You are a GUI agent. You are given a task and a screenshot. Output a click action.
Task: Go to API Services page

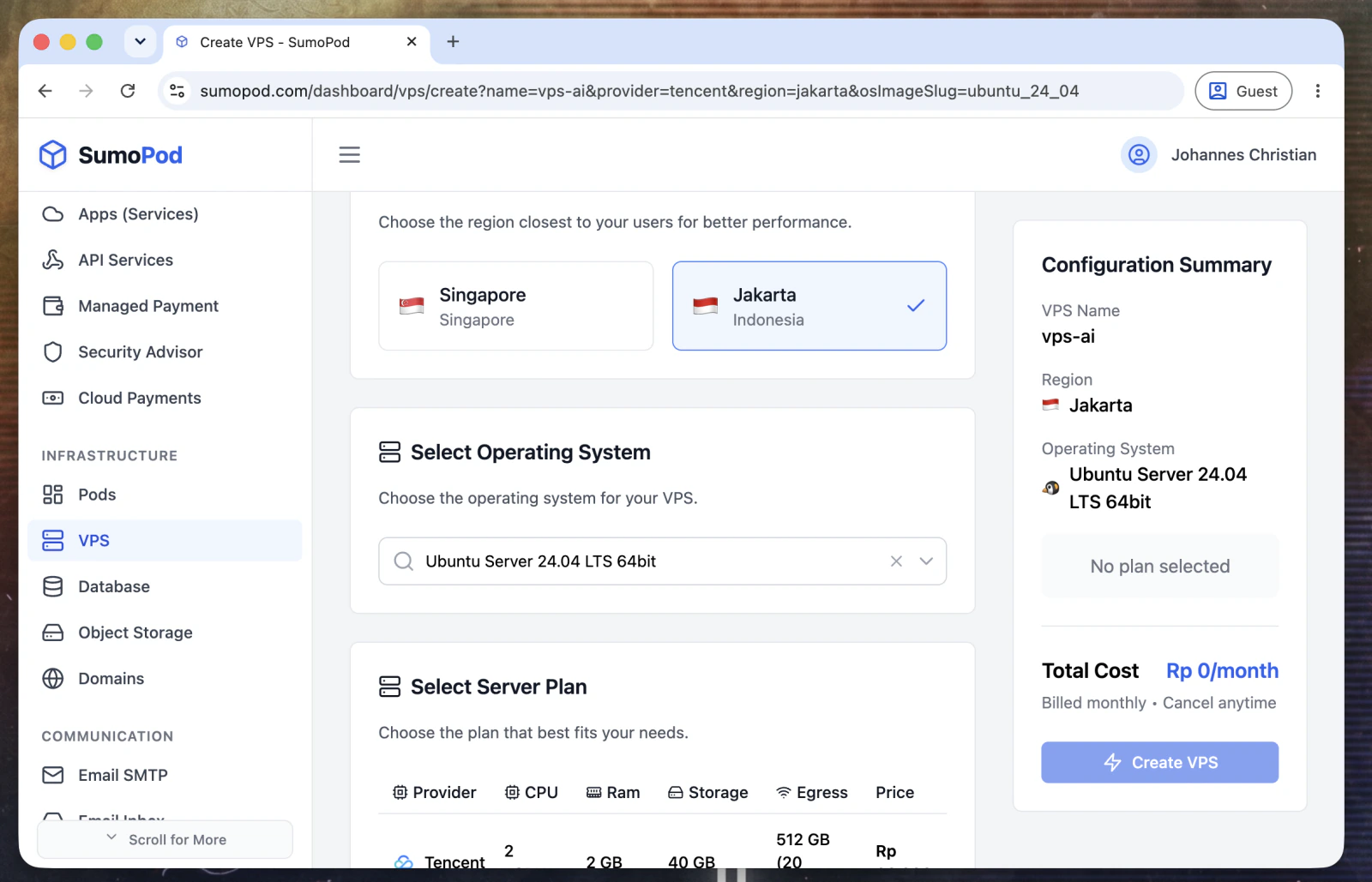[165, 261]
